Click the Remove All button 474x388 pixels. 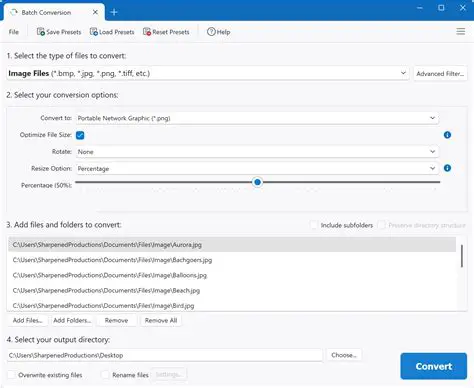click(161, 320)
